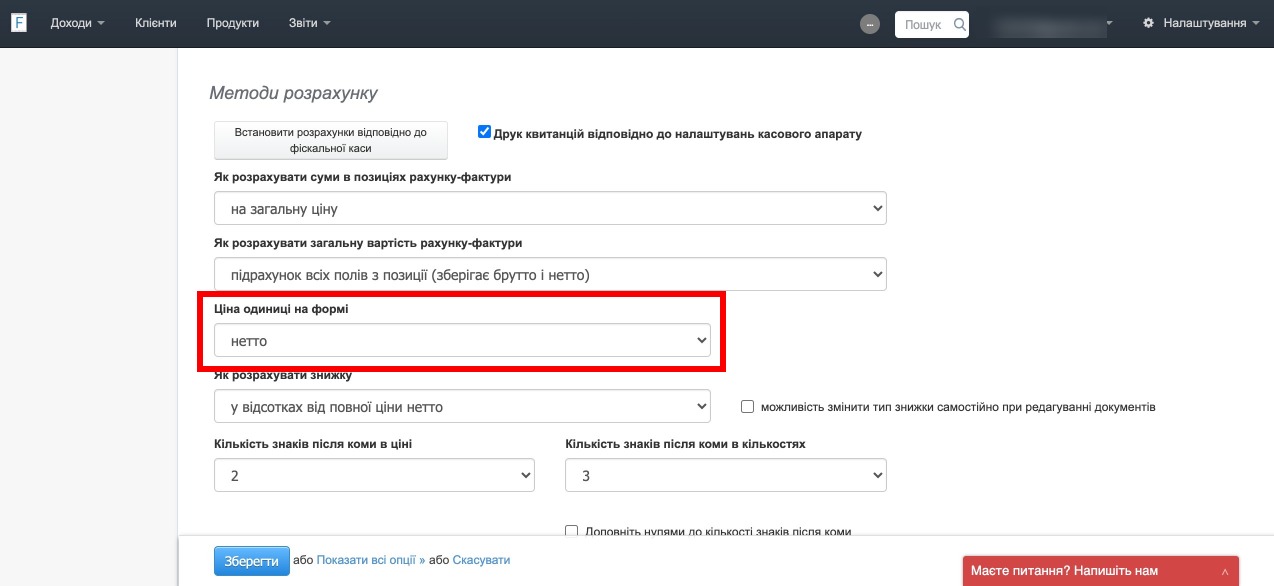Open the unit price on form dropdown
This screenshot has width=1274, height=586.
pyautogui.click(x=462, y=341)
